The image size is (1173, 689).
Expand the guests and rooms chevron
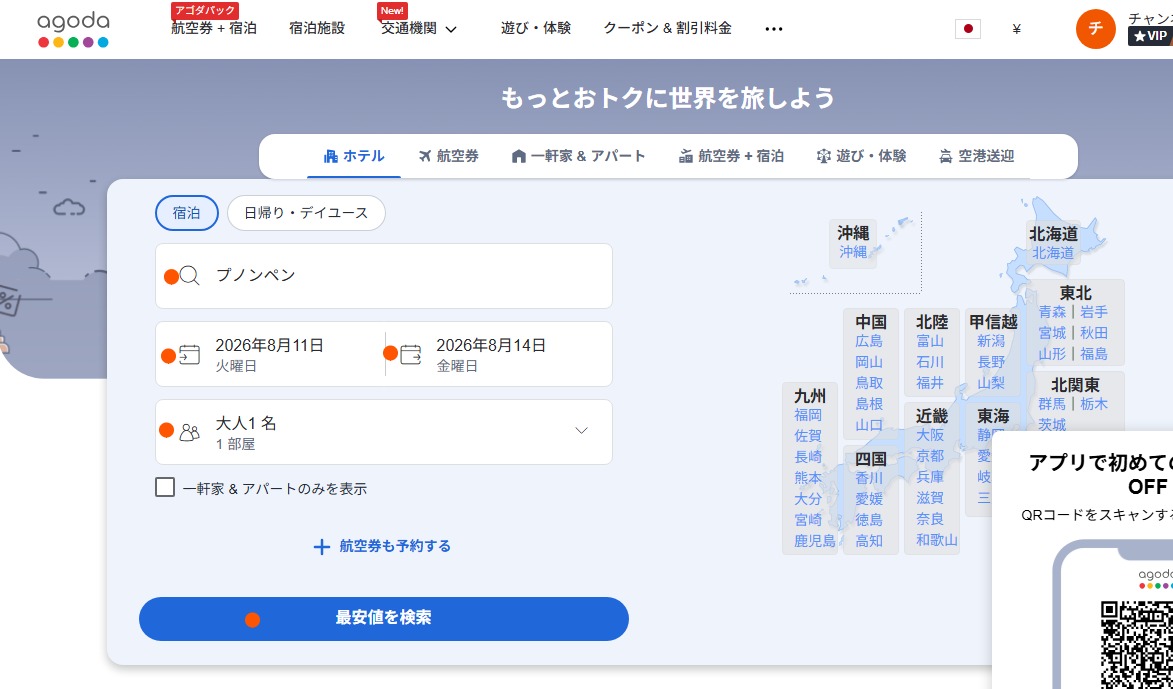tap(581, 431)
